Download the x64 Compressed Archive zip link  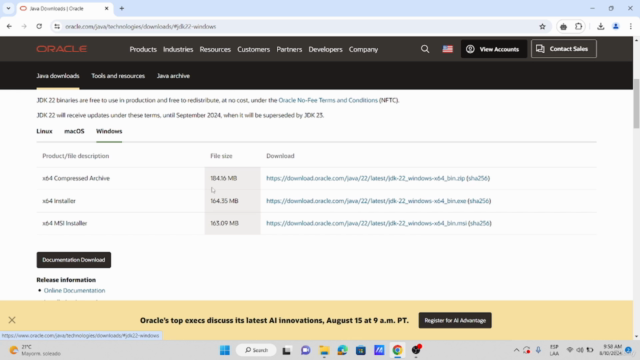point(365,178)
